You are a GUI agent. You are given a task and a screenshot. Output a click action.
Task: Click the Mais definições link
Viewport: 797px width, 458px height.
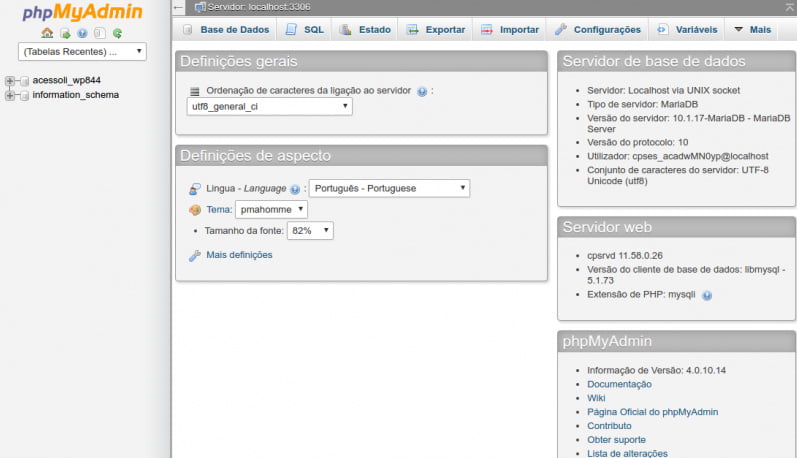[x=239, y=255]
